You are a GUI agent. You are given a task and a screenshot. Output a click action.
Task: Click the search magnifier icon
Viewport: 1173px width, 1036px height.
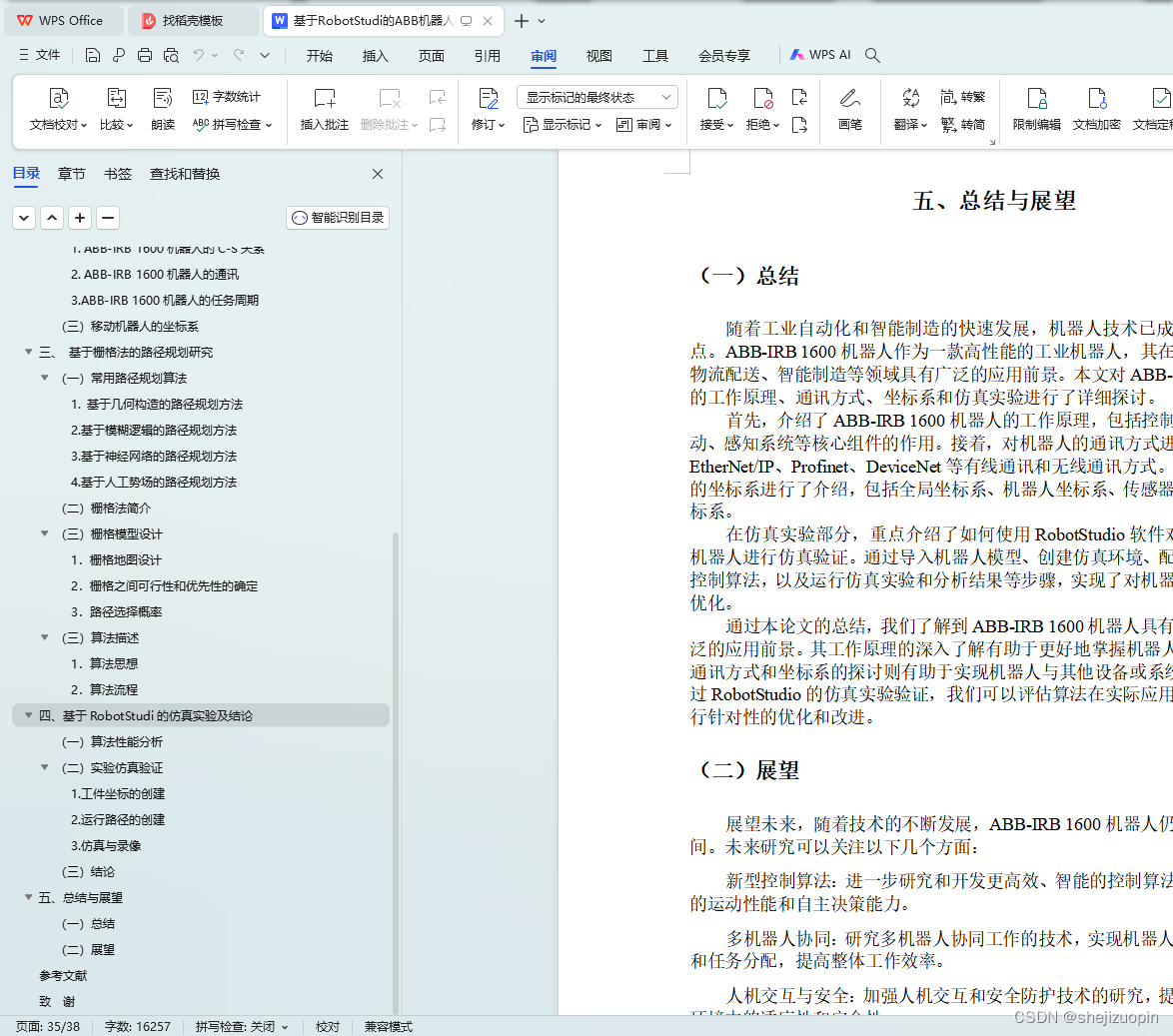(872, 55)
